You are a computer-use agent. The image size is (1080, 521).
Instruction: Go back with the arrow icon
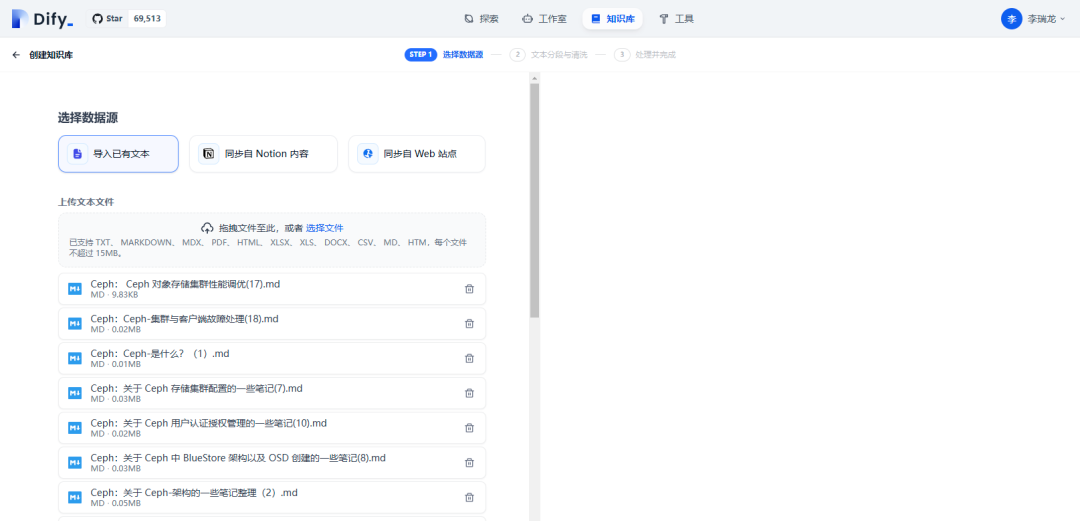pyautogui.click(x=17, y=54)
